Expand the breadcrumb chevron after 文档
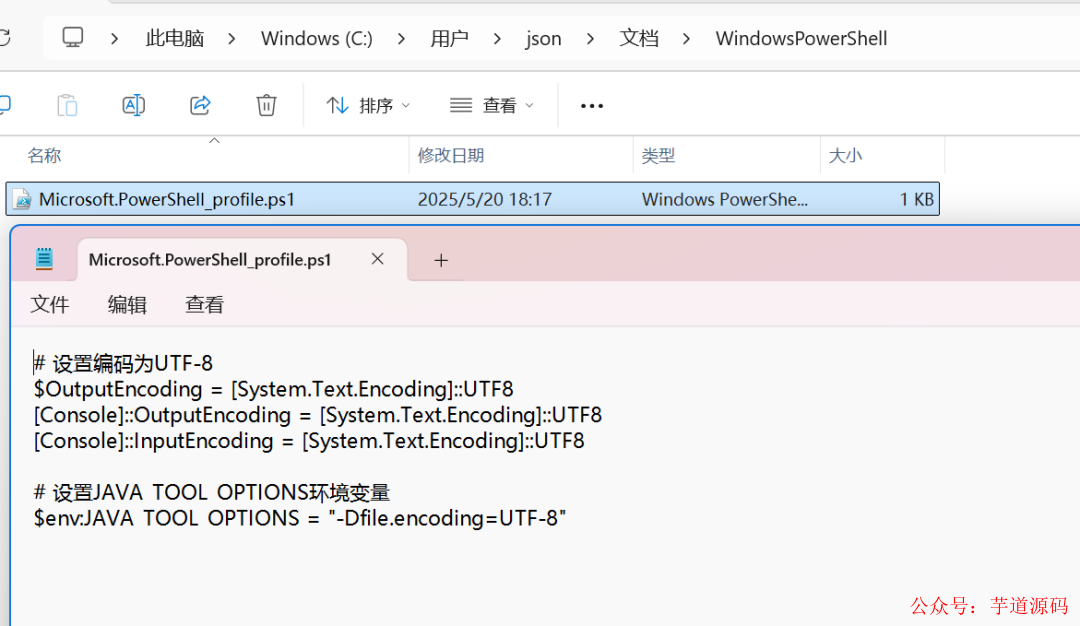This screenshot has height=626, width=1080. (x=687, y=38)
